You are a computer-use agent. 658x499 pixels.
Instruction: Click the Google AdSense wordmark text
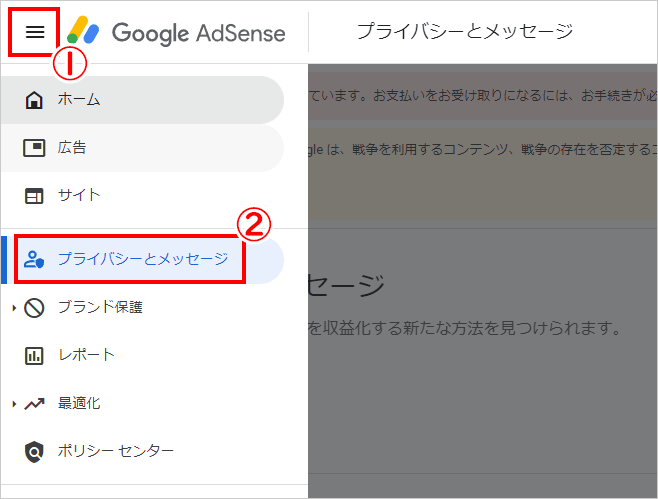(x=198, y=33)
